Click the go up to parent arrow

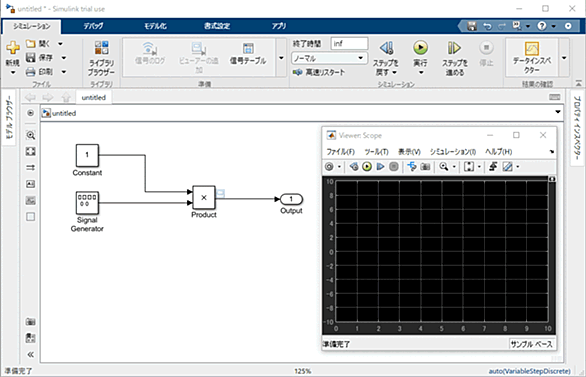click(x=66, y=98)
